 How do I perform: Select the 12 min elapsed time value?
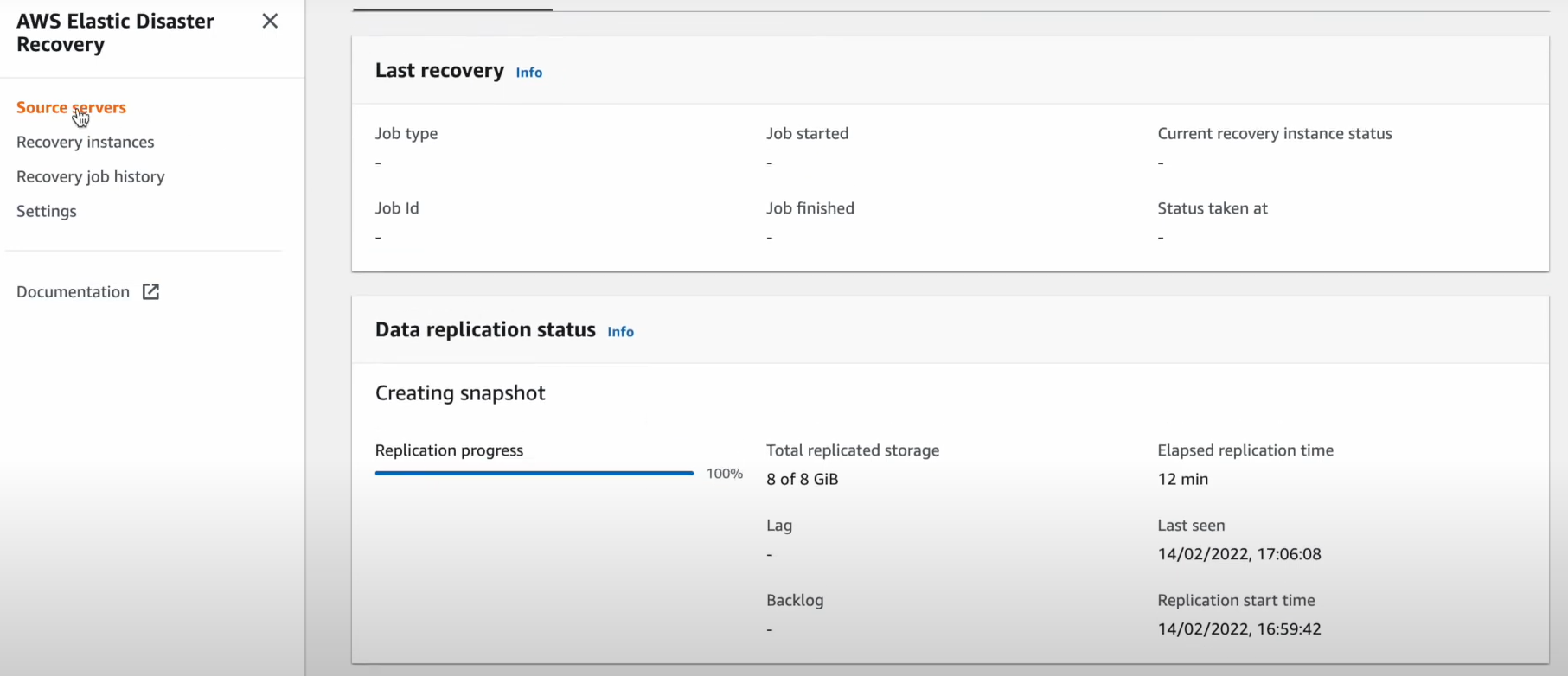pos(1183,479)
